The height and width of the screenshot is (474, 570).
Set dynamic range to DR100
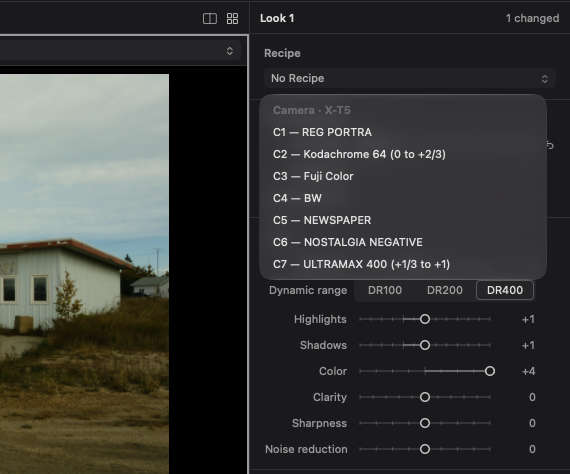point(385,290)
